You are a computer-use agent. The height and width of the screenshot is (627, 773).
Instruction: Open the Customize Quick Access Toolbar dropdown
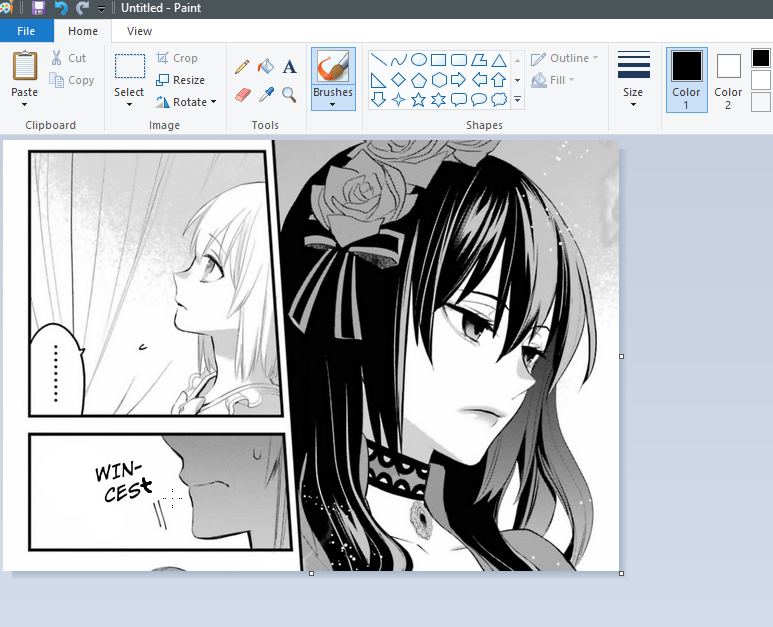(101, 9)
